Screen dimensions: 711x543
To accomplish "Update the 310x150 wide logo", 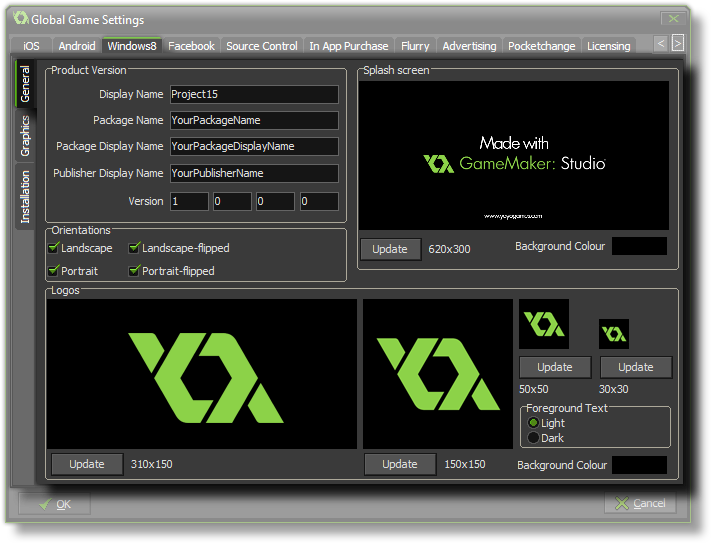I will (x=87, y=464).
